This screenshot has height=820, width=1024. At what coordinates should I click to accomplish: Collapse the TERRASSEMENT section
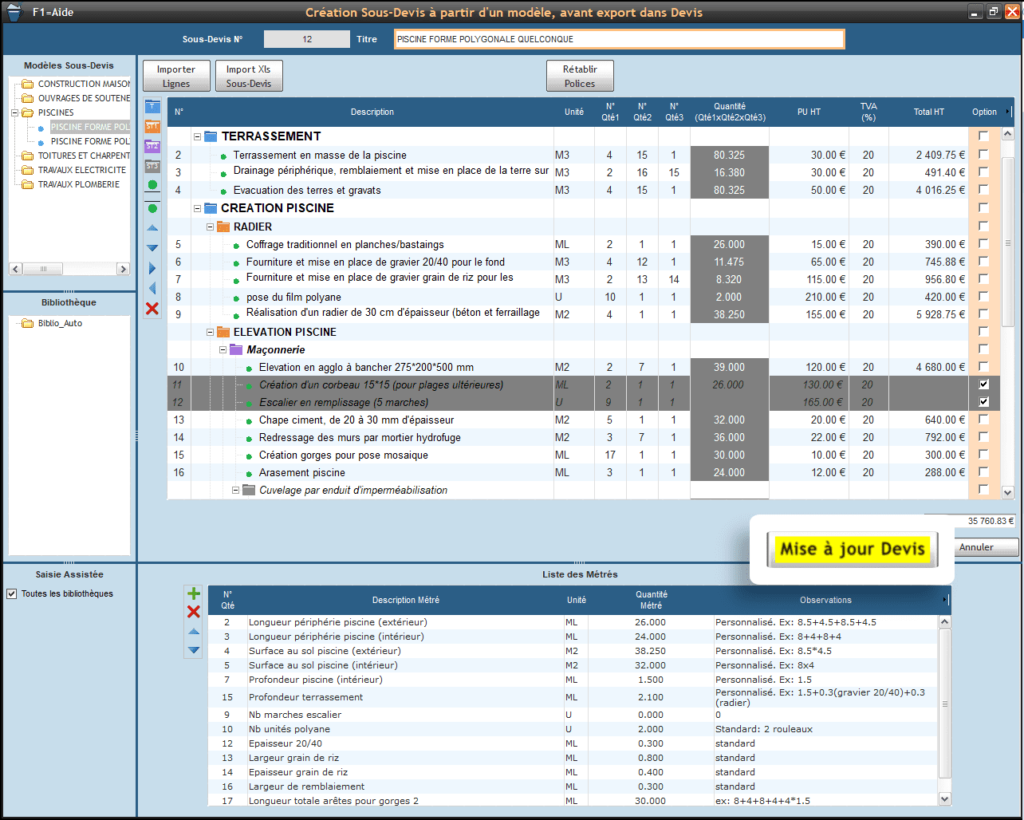197,136
